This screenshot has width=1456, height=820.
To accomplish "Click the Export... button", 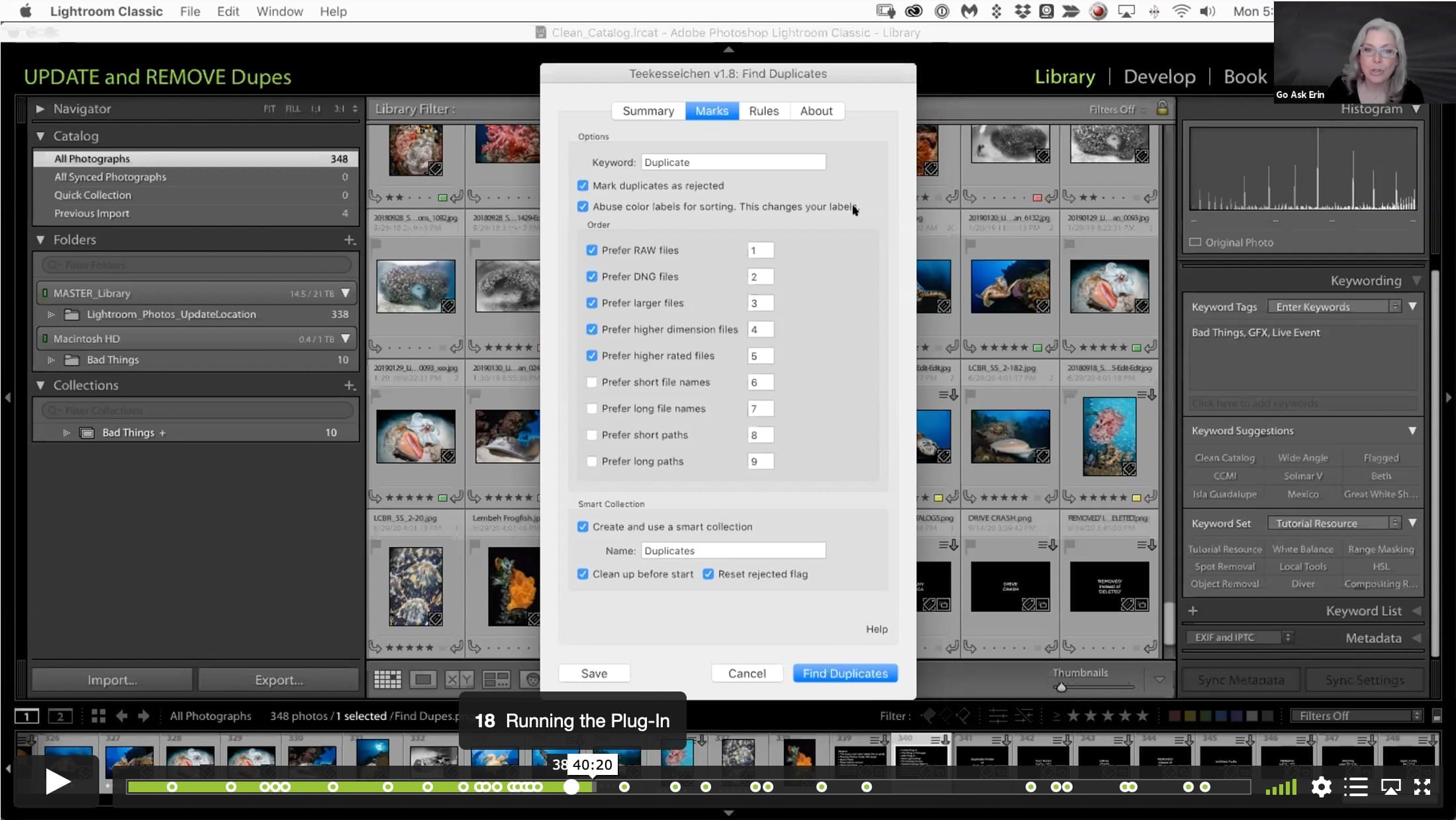I will coord(279,680).
